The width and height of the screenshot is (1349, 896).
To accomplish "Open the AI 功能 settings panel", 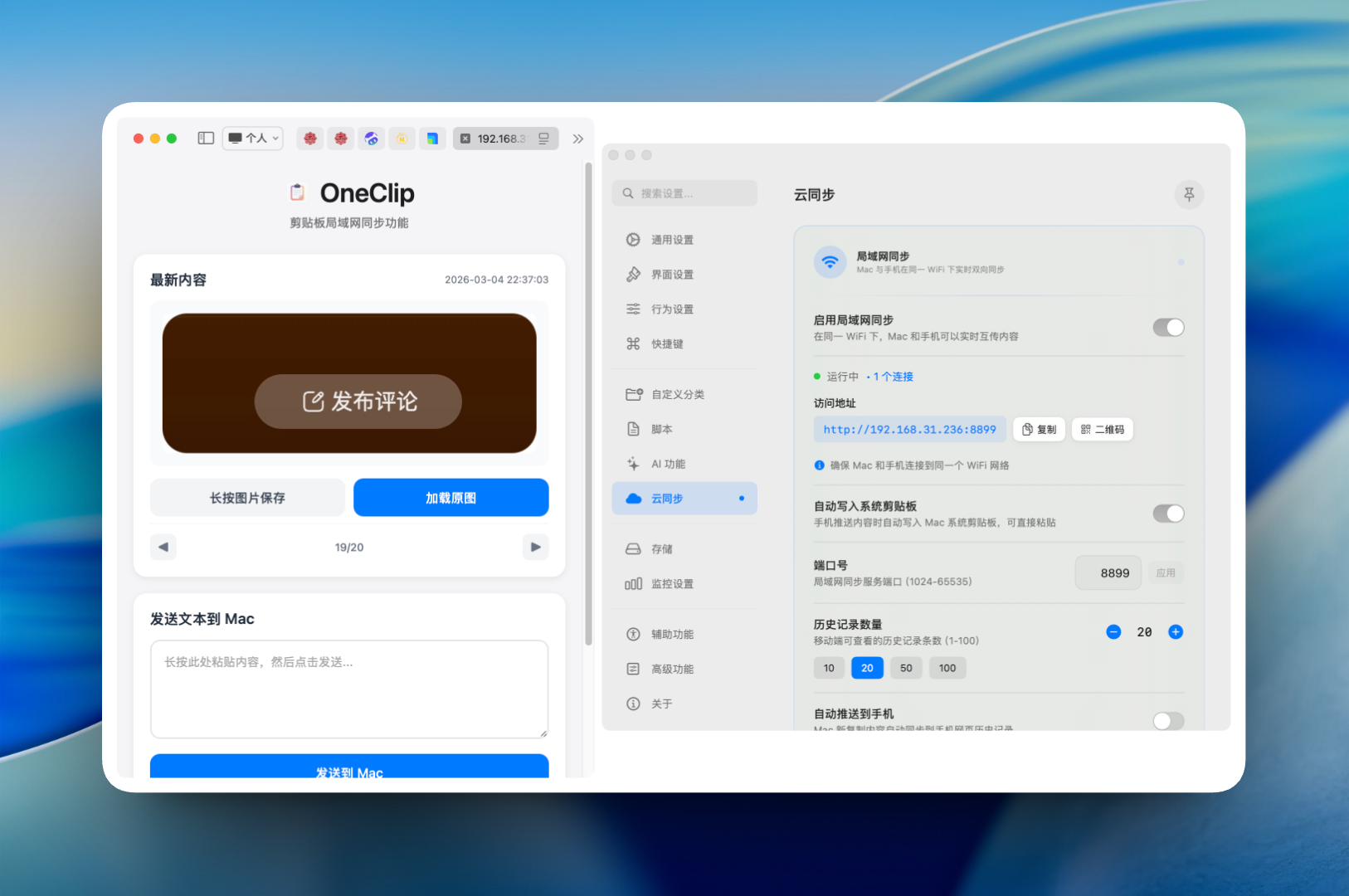I will click(x=633, y=464).
